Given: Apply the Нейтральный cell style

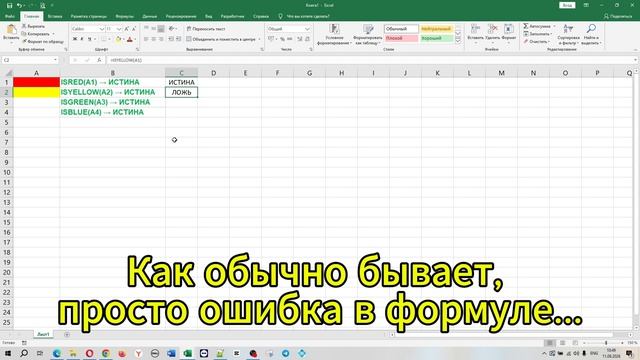Looking at the screenshot, I should point(436,29).
